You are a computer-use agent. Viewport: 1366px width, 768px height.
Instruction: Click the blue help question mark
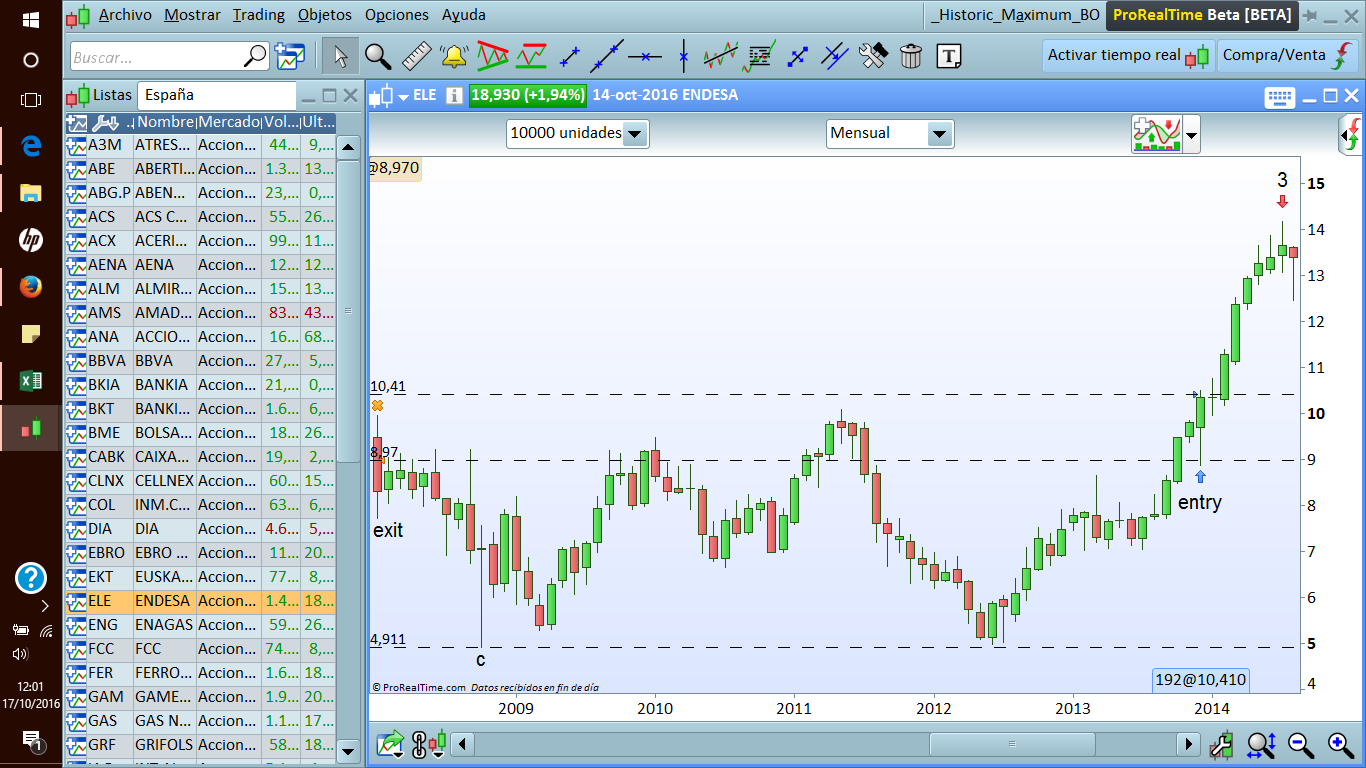coord(31,577)
